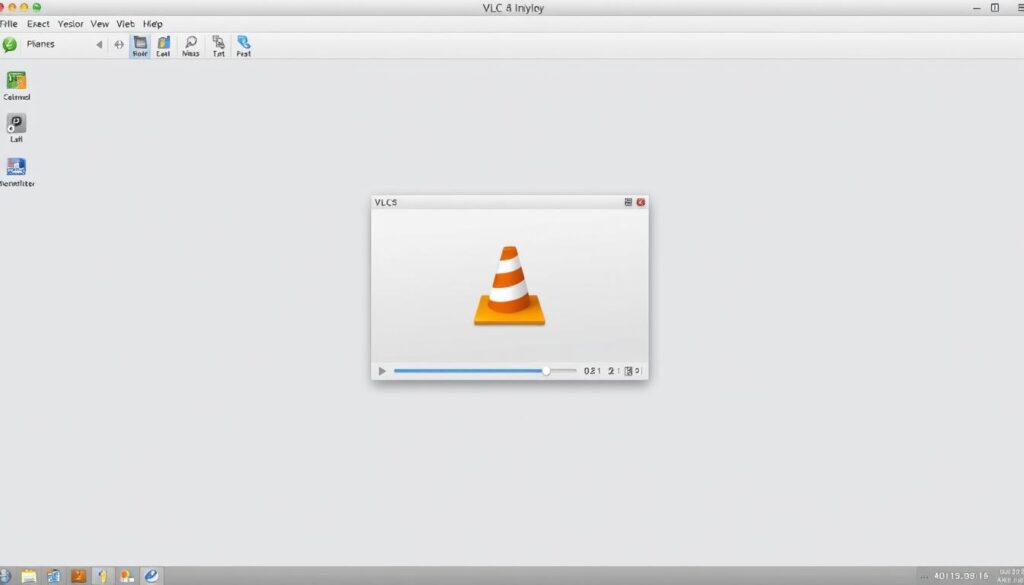Click the seek slider handle in VLCS player

coord(546,371)
